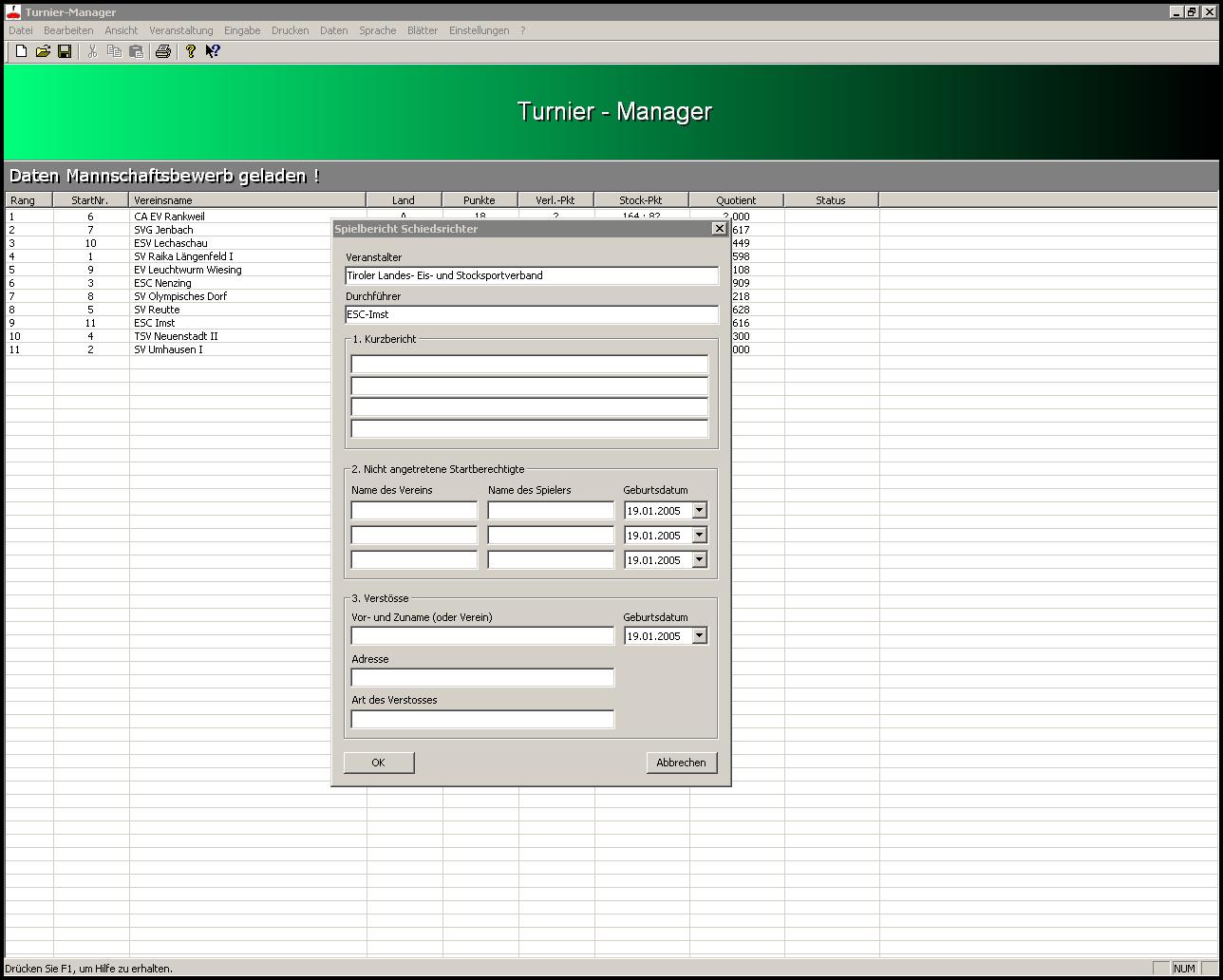
Task: Click the Veranstalter input field
Action: [532, 275]
